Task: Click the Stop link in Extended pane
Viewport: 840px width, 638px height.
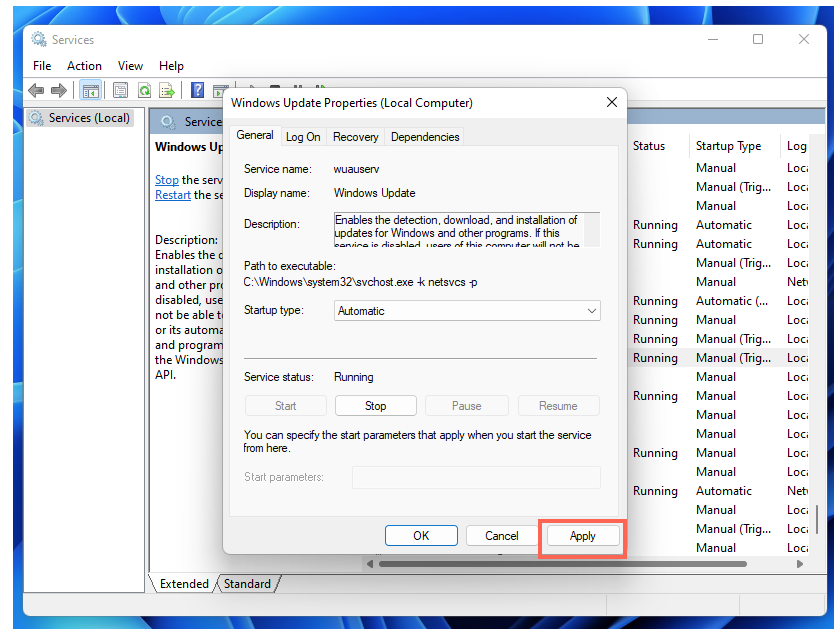Action: pos(167,180)
